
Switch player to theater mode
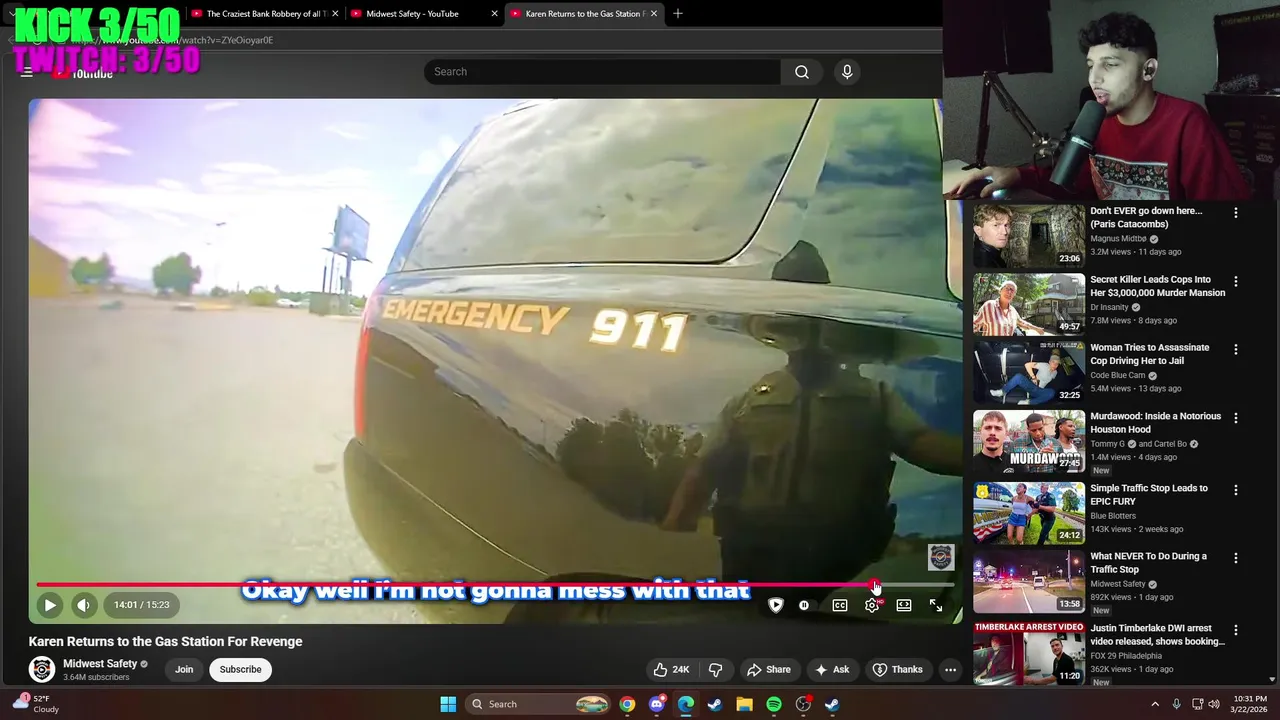point(904,605)
